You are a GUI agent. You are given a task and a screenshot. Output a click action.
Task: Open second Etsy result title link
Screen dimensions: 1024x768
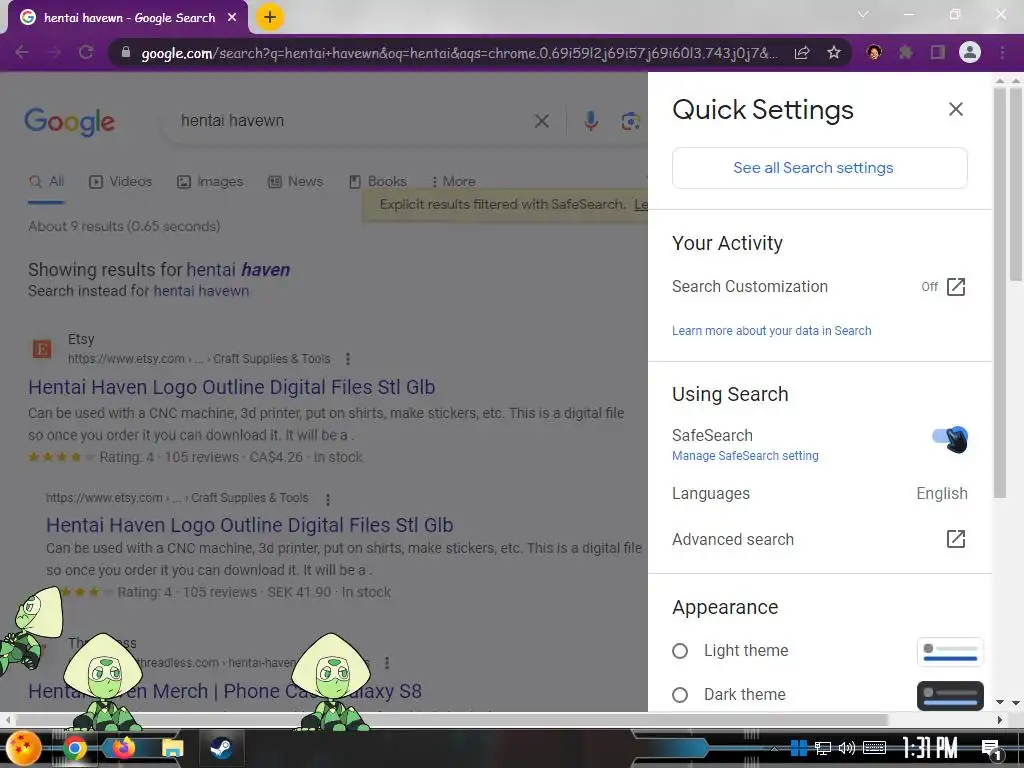pyautogui.click(x=249, y=525)
